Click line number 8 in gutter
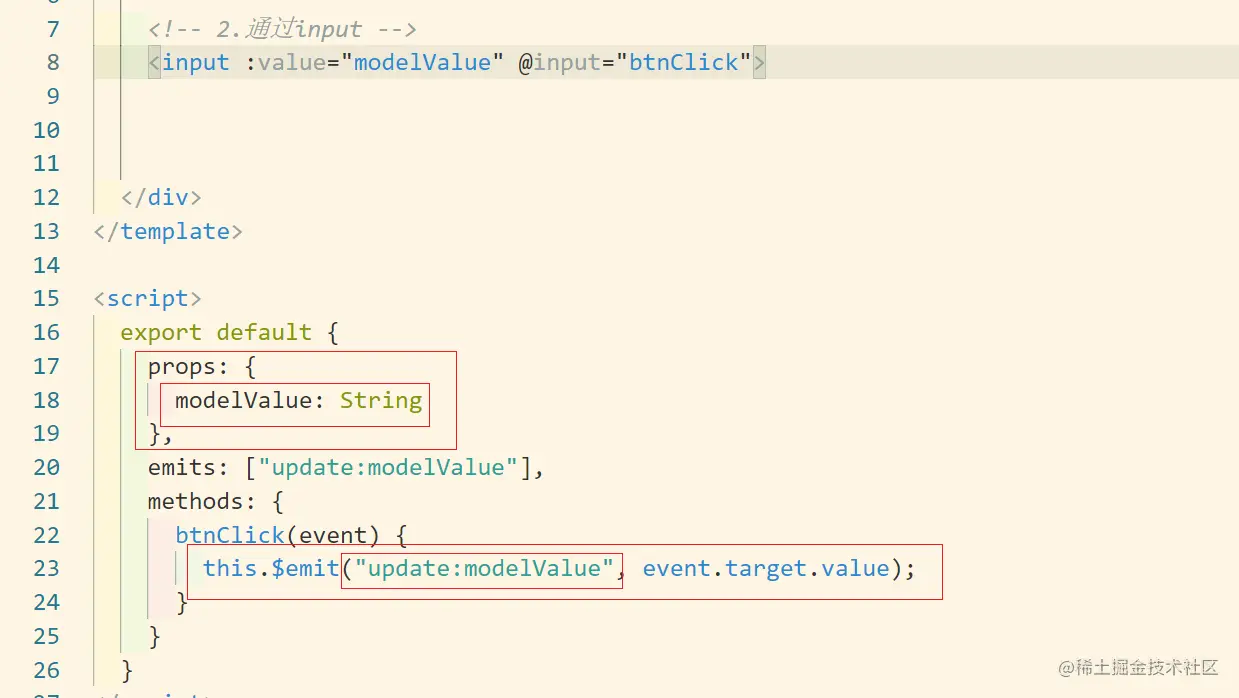 (53, 62)
